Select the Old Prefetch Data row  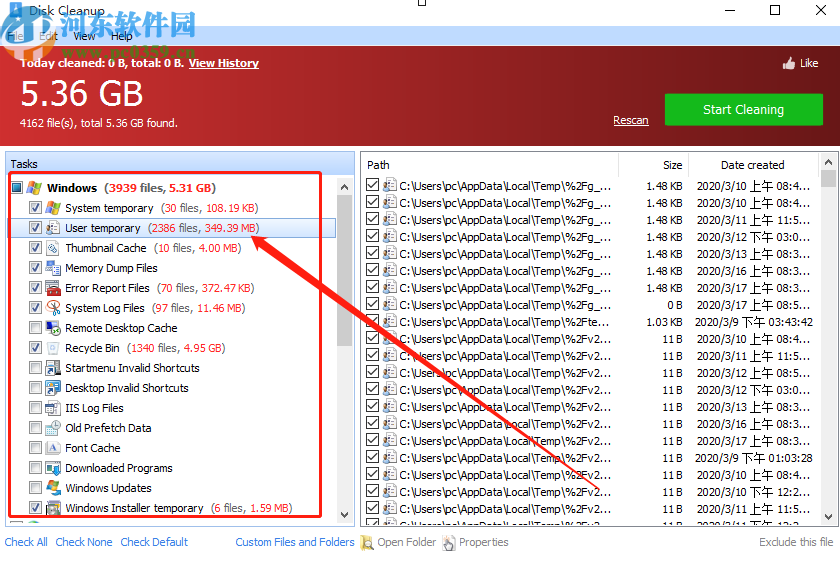click(171, 428)
